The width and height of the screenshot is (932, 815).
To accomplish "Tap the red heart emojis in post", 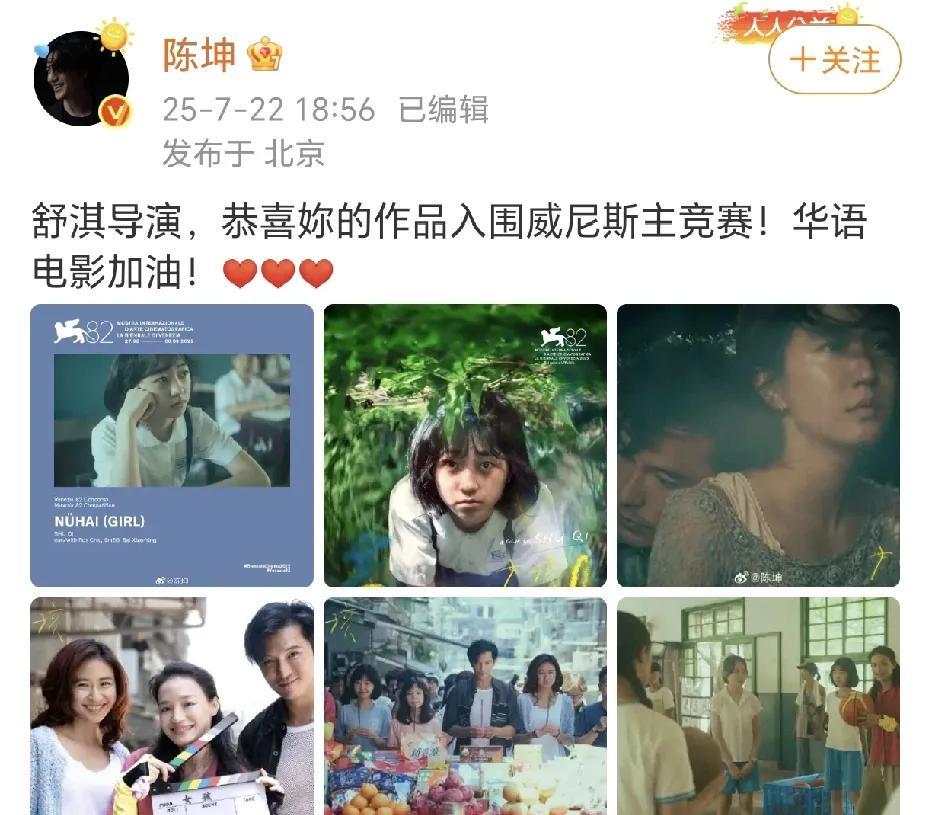I will [278, 273].
